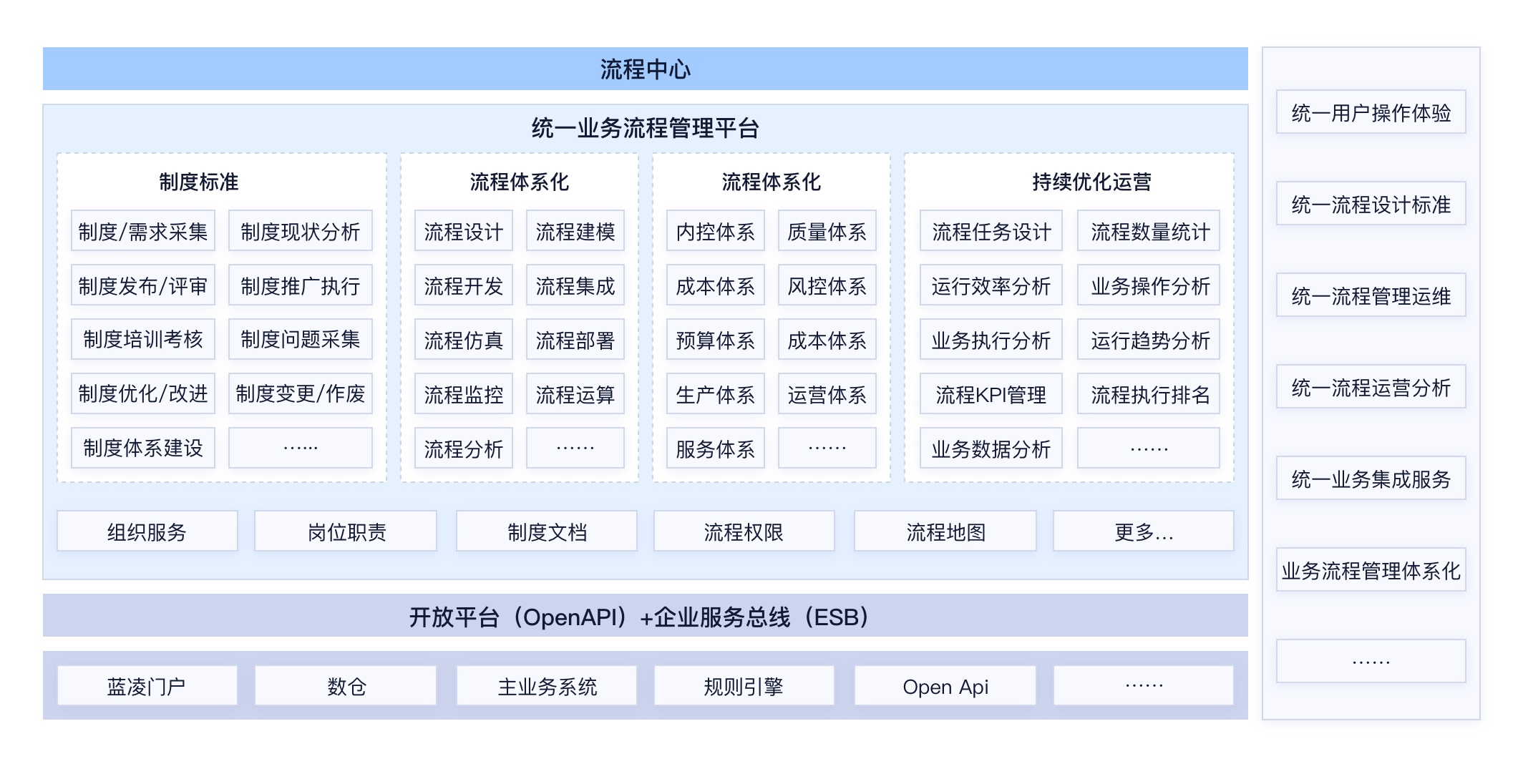Click the 内控体系 box
The height and width of the screenshot is (784, 1523).
click(716, 231)
